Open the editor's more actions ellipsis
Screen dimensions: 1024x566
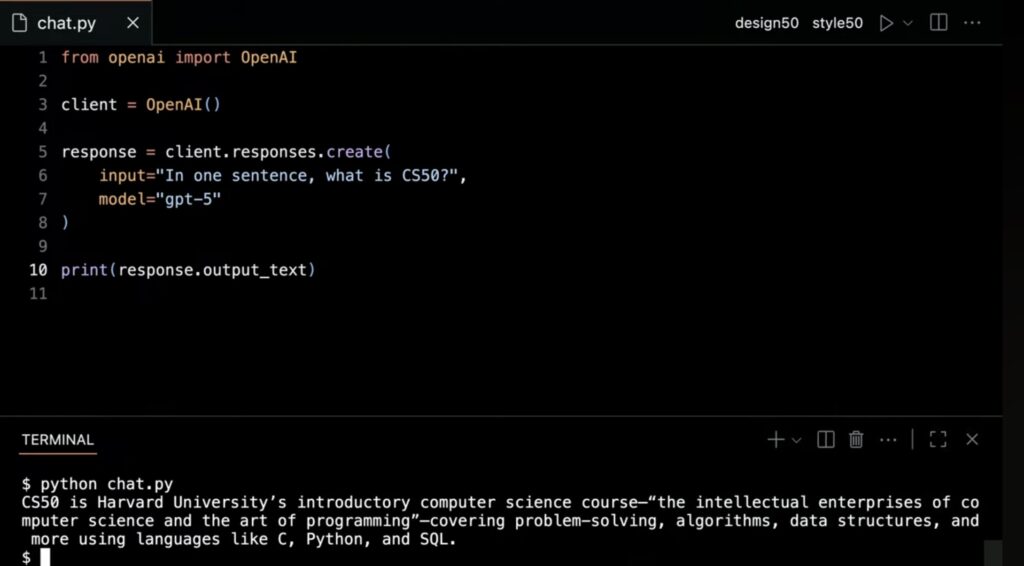(x=972, y=23)
